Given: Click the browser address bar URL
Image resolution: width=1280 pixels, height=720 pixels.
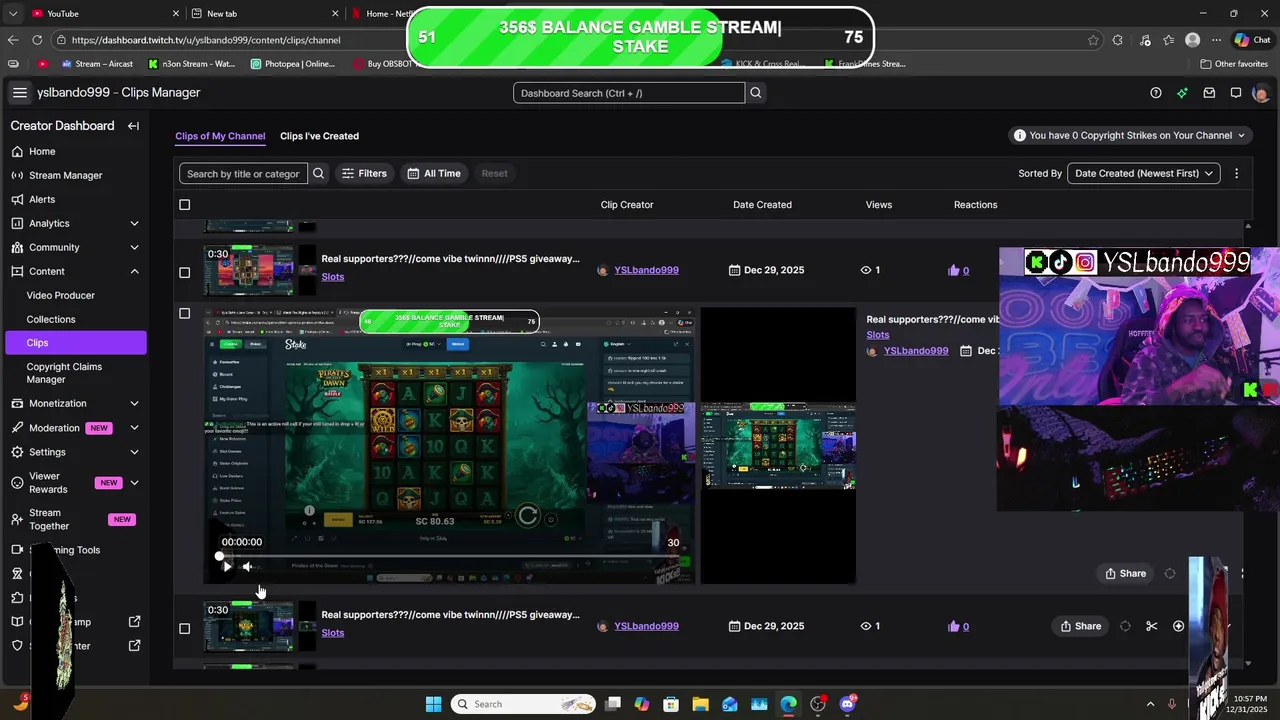Looking at the screenshot, I should click(x=206, y=40).
